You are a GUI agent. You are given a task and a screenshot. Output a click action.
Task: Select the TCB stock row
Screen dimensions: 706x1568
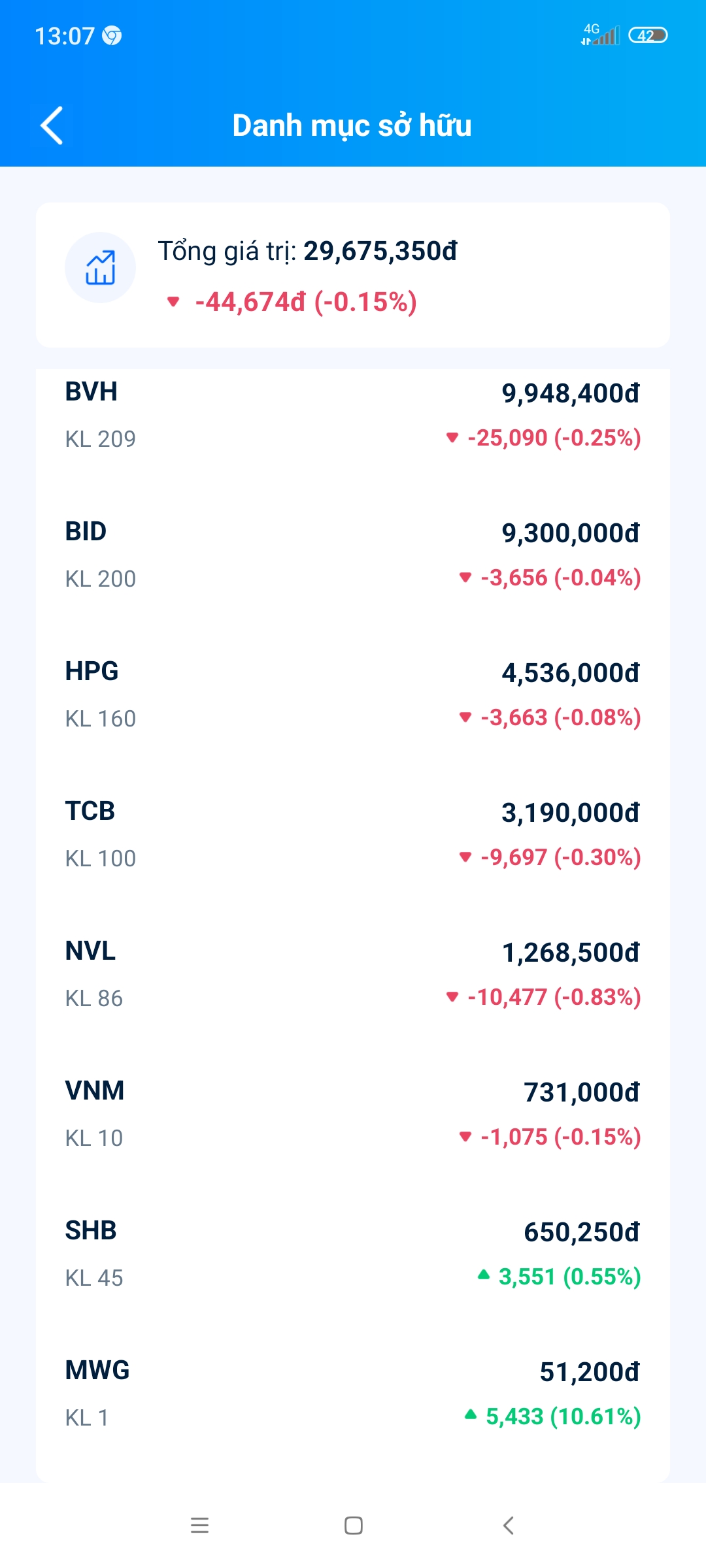click(353, 834)
